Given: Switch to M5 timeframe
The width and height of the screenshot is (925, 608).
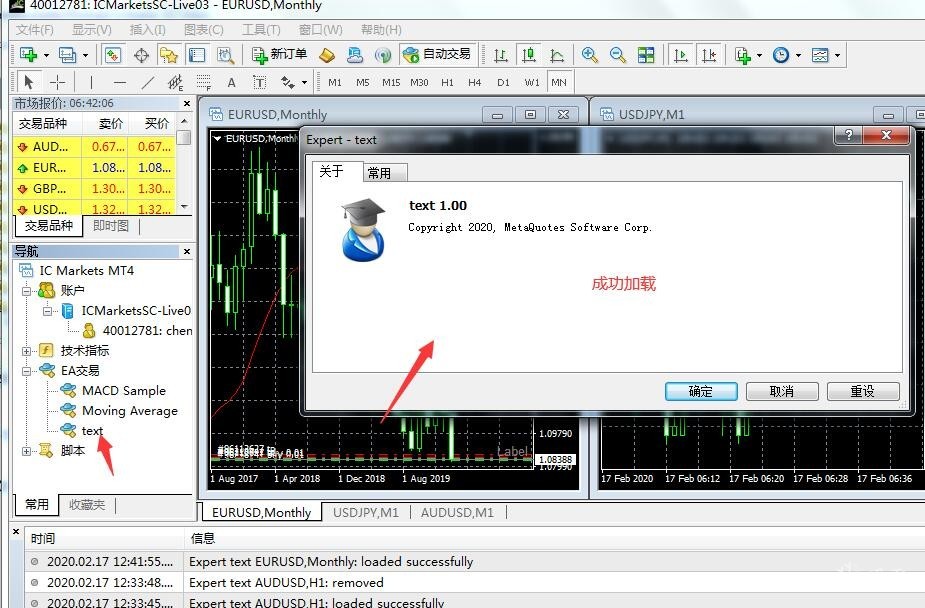Looking at the screenshot, I should 362,82.
